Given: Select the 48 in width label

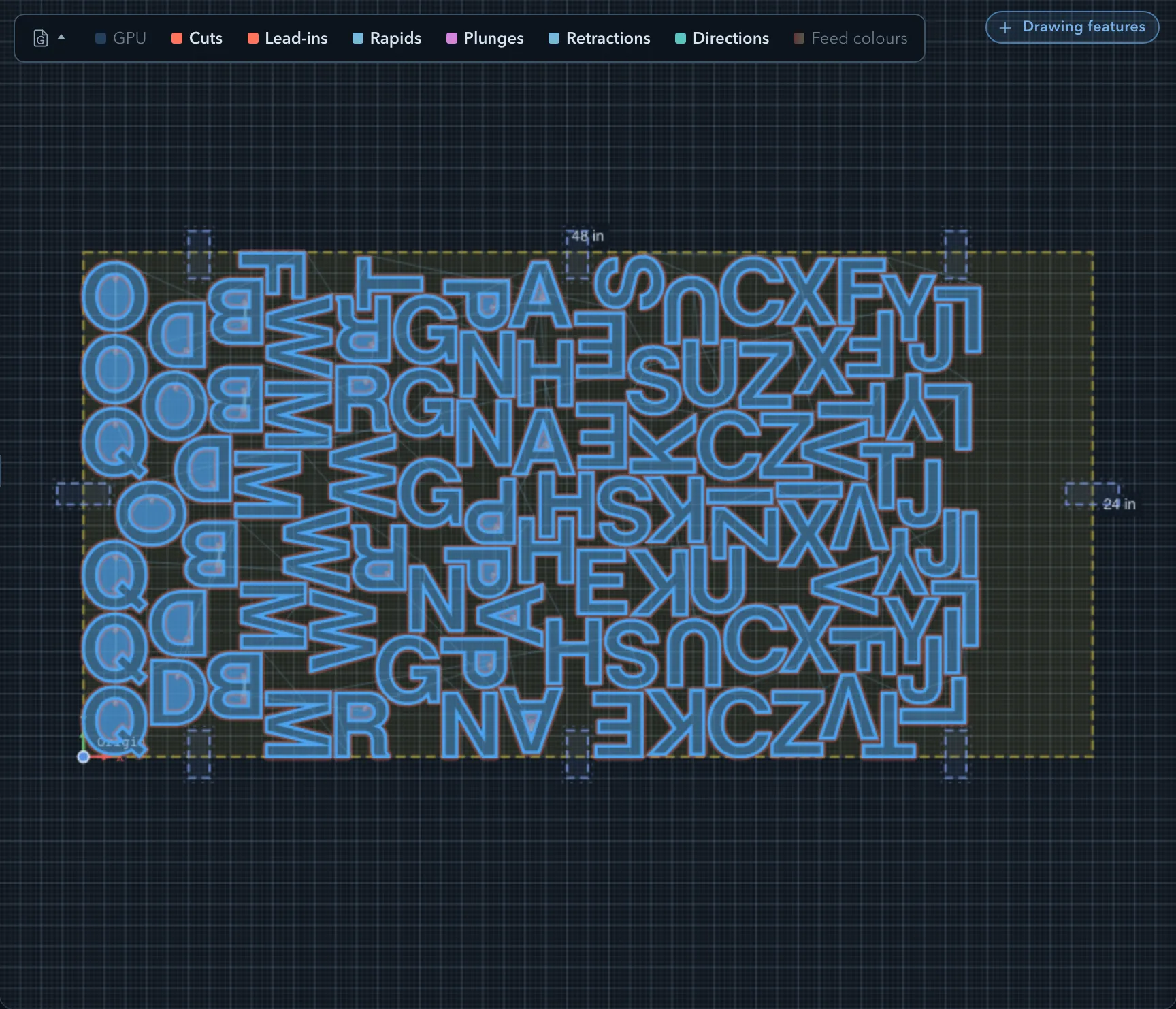Looking at the screenshot, I should [x=587, y=236].
